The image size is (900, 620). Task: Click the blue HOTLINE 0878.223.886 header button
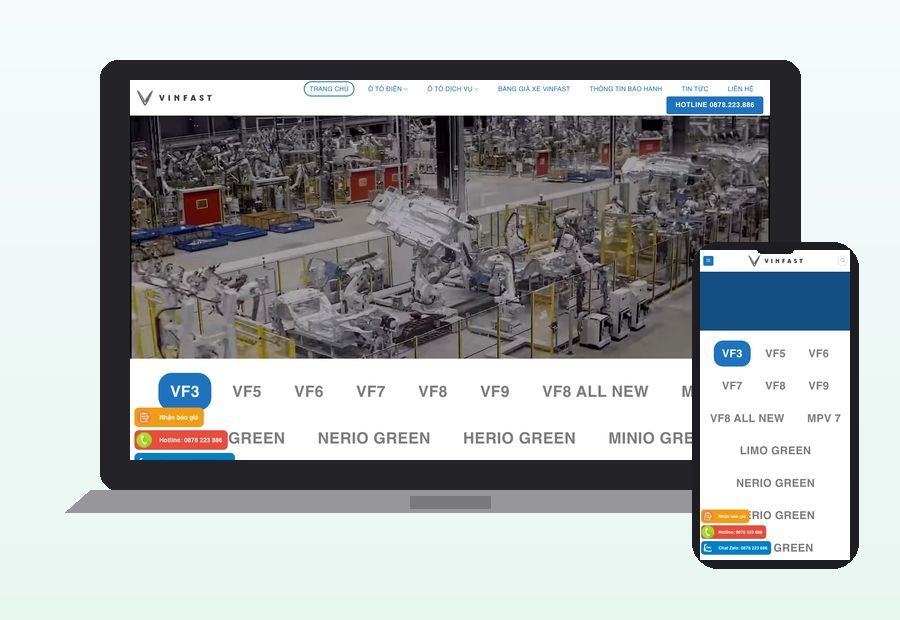pyautogui.click(x=715, y=105)
